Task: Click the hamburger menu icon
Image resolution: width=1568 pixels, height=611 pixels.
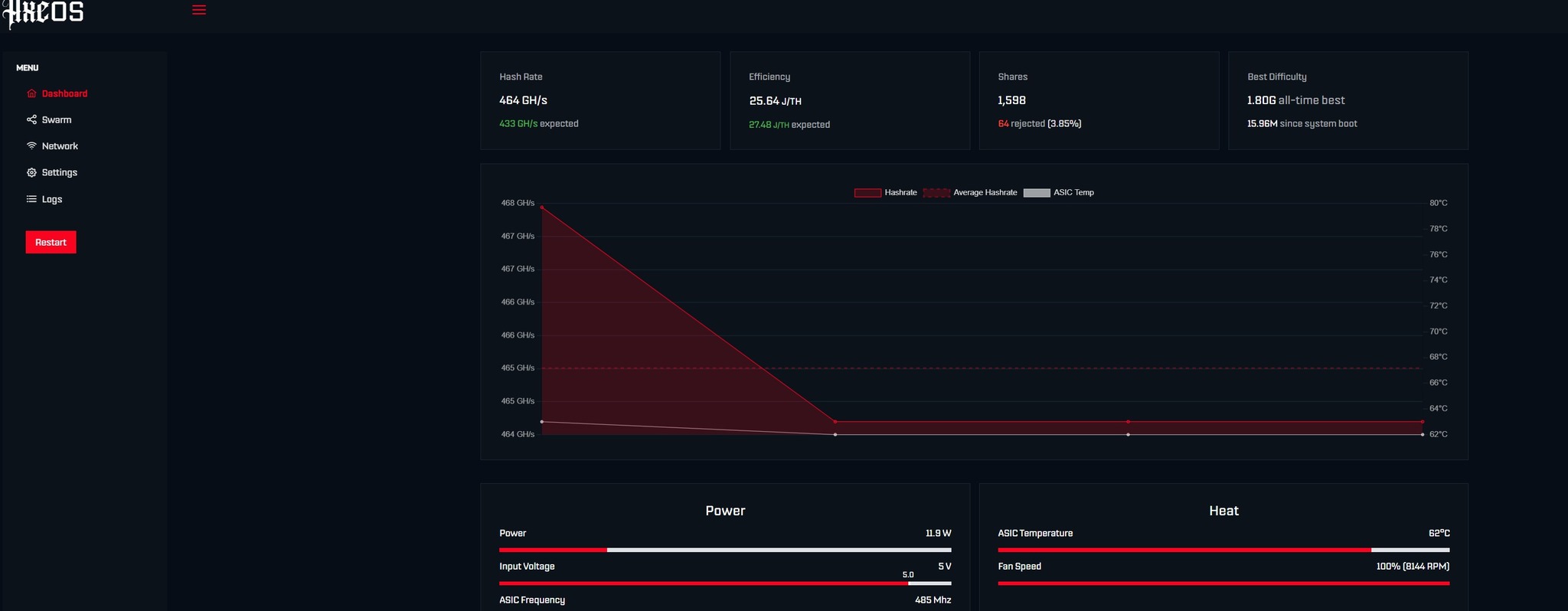Action: click(x=199, y=10)
